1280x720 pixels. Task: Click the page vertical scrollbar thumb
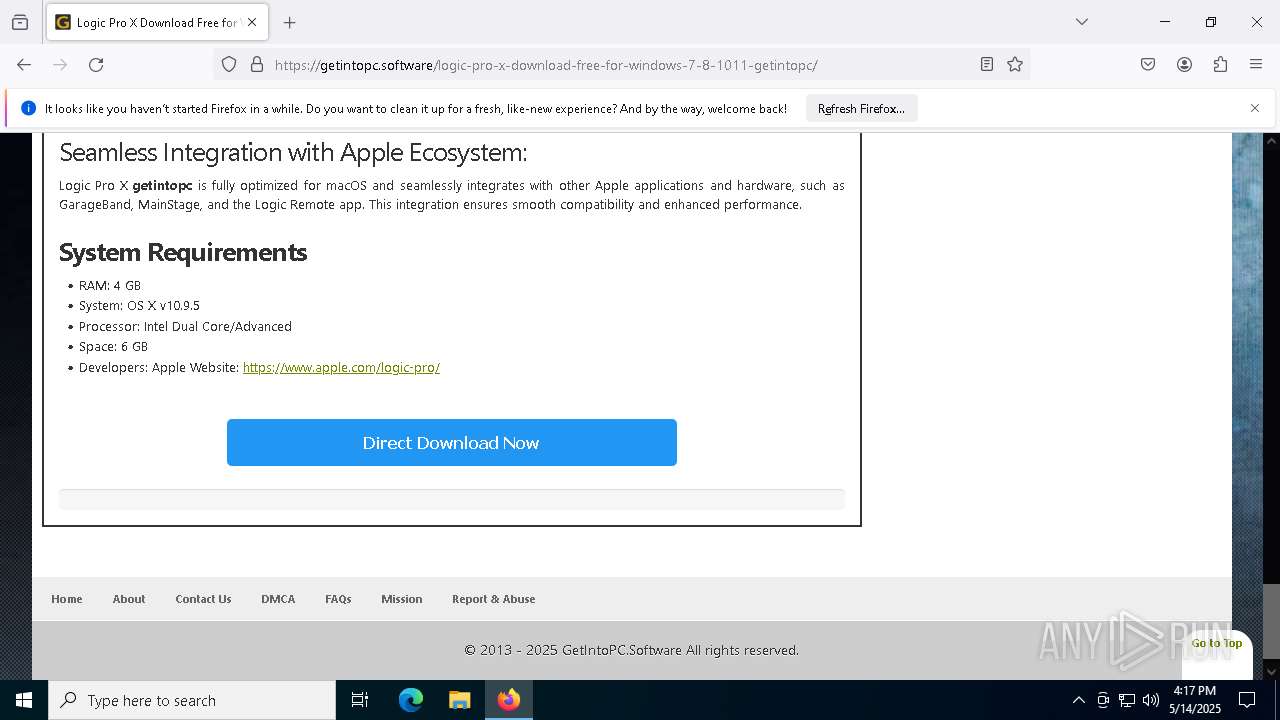pos(1271,622)
